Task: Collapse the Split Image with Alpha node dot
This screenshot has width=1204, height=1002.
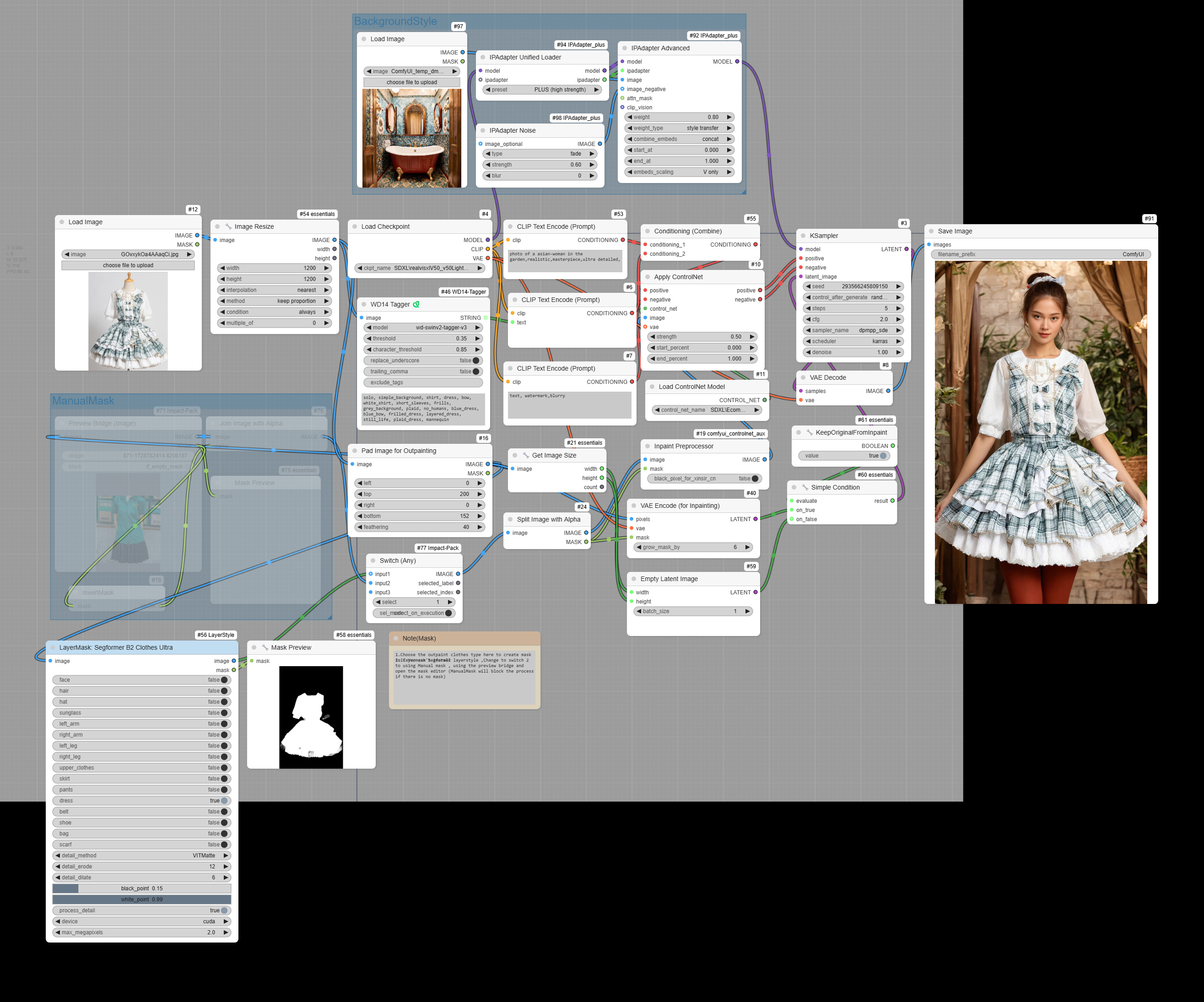Action: (x=510, y=519)
